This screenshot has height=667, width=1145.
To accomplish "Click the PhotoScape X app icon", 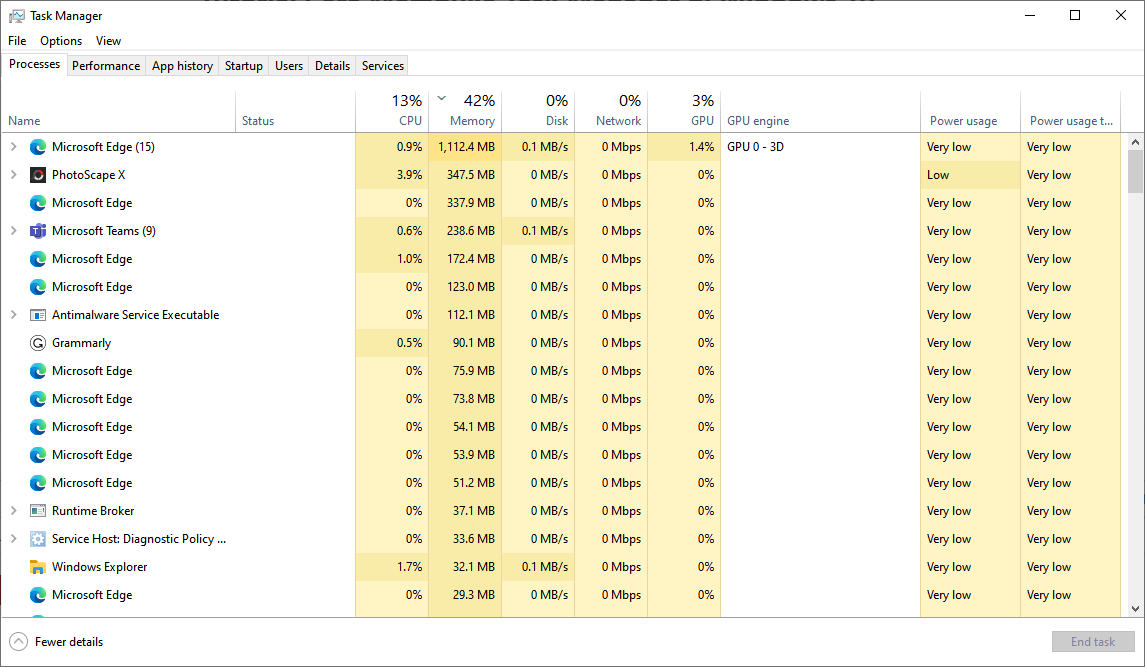I will 38,175.
